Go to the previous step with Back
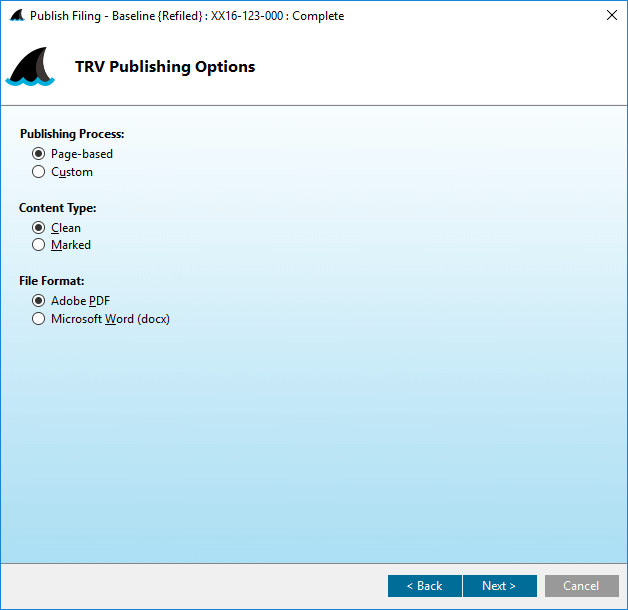 click(425, 586)
